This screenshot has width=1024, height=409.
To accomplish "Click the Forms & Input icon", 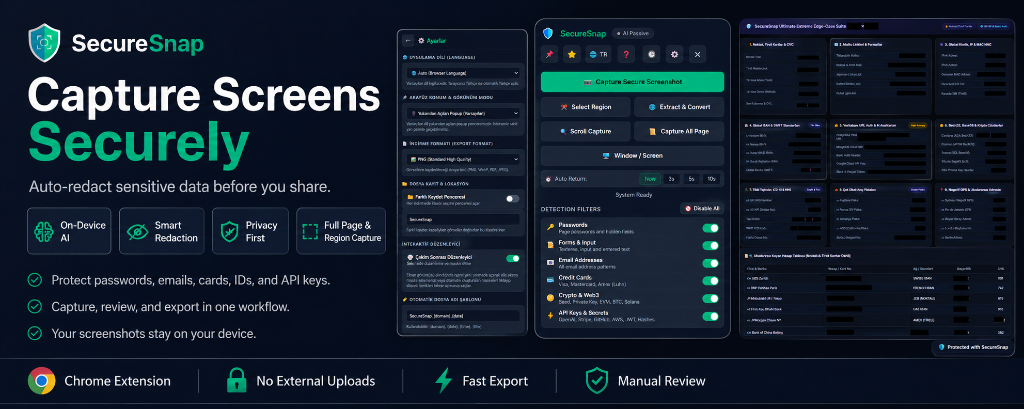I will [x=551, y=246].
